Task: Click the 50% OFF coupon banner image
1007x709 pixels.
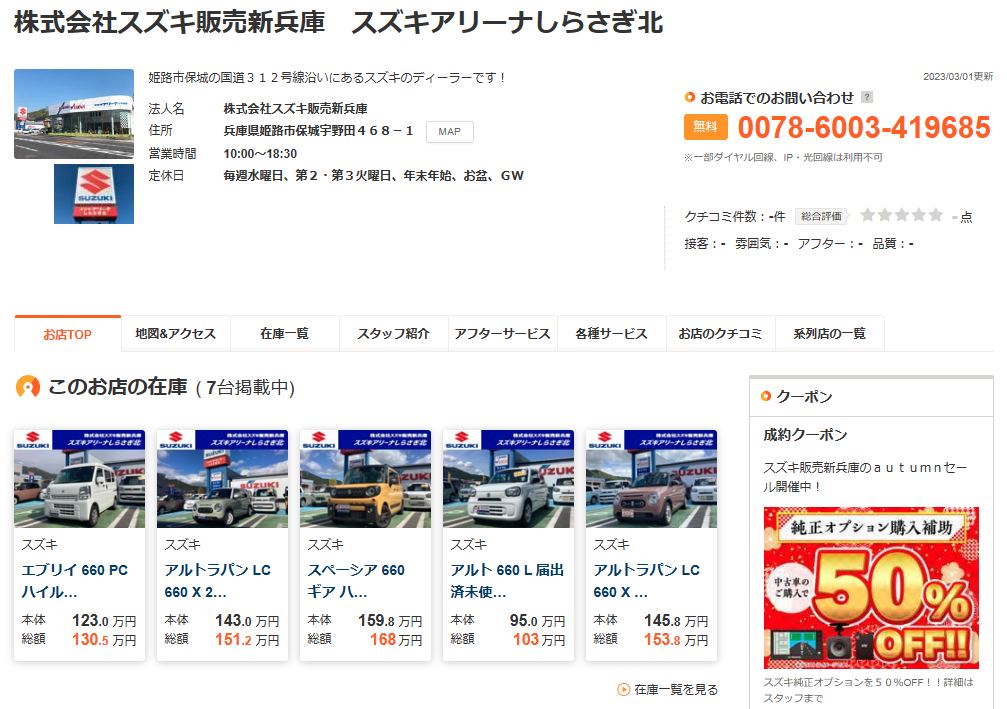Action: point(871,588)
